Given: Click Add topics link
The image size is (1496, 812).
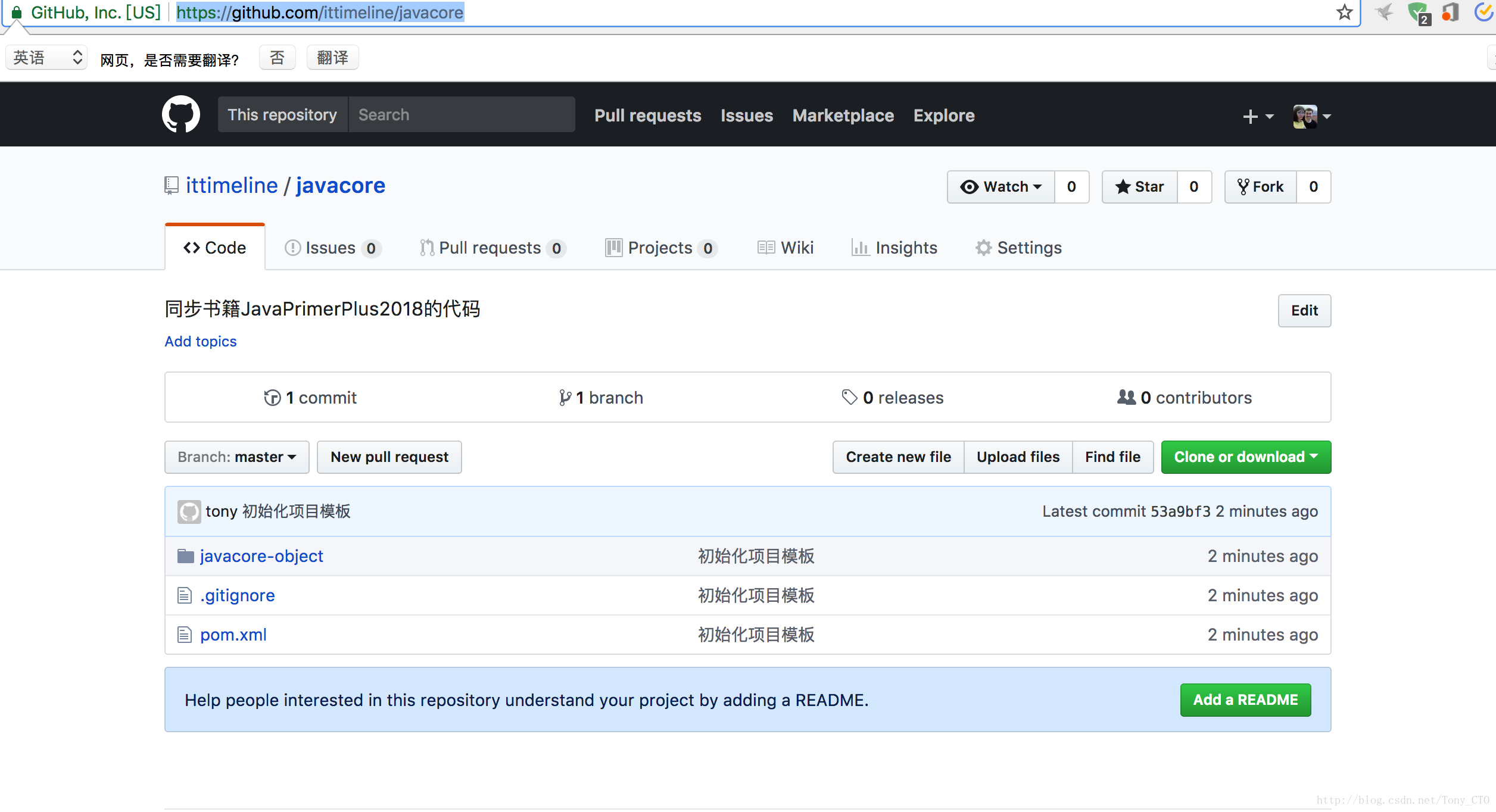Looking at the screenshot, I should 201,341.
